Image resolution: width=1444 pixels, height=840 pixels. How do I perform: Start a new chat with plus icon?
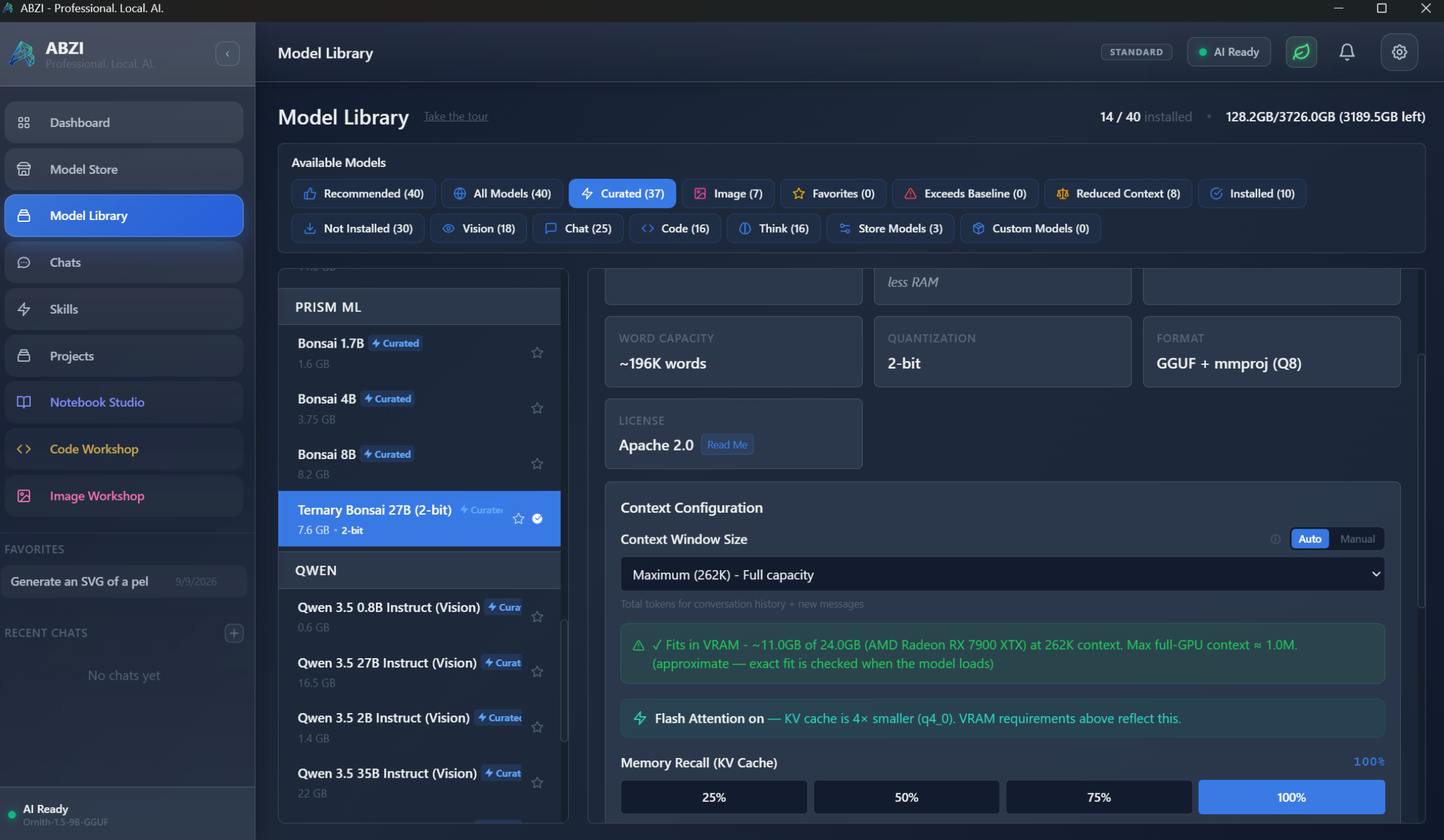[234, 633]
